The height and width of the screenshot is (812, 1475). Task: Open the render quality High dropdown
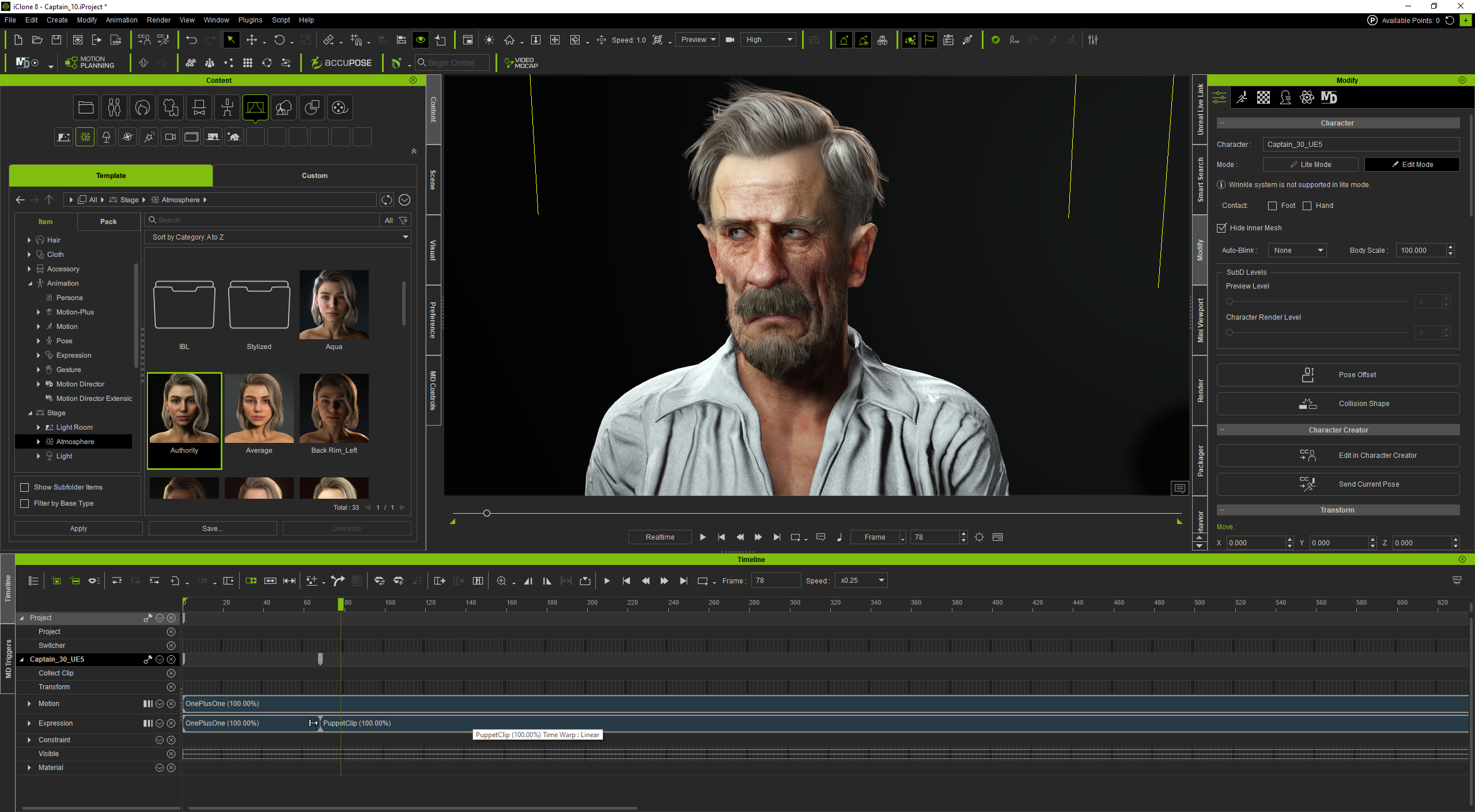coord(767,40)
